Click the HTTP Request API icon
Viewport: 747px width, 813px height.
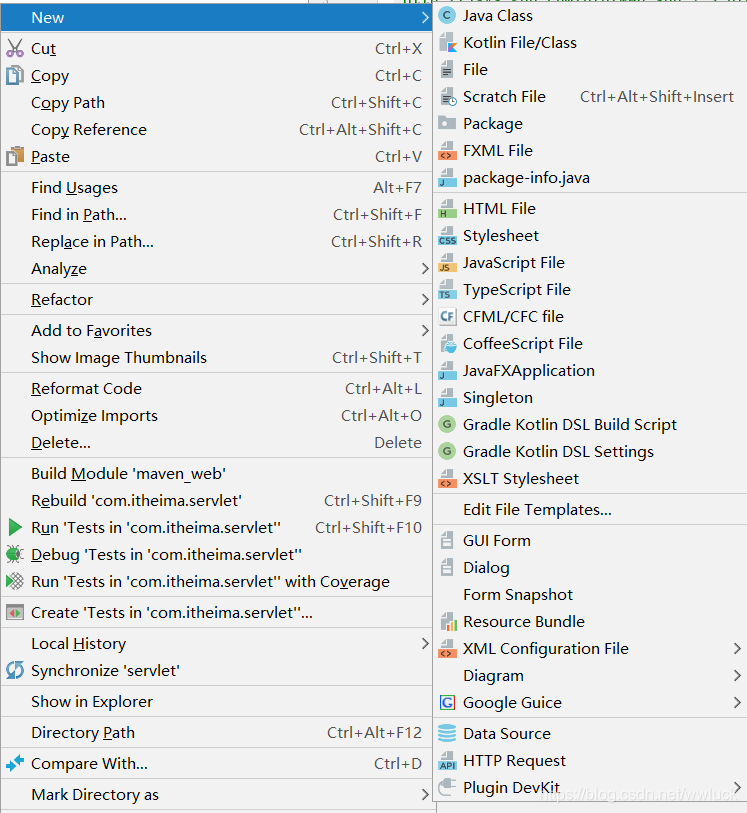[447, 760]
